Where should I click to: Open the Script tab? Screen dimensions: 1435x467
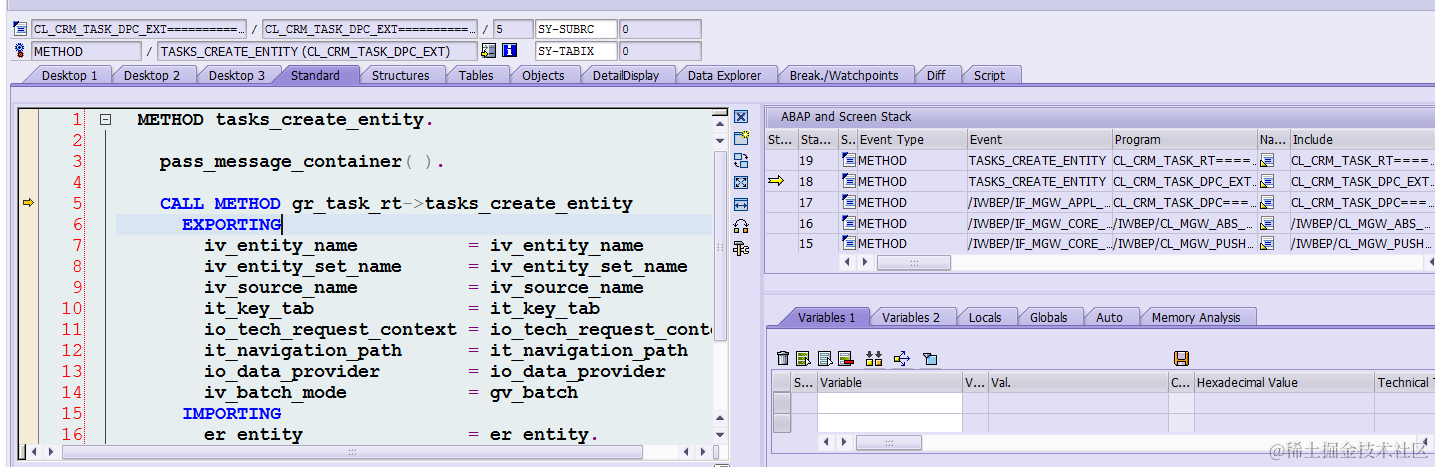pyautogui.click(x=989, y=75)
